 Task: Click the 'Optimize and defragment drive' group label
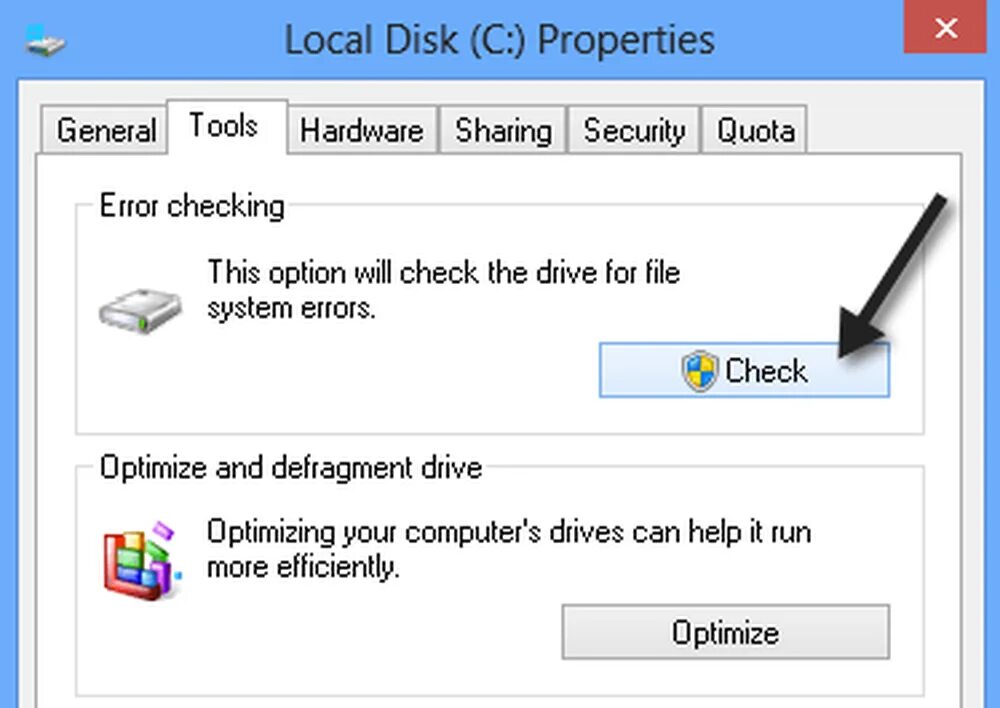[291, 468]
